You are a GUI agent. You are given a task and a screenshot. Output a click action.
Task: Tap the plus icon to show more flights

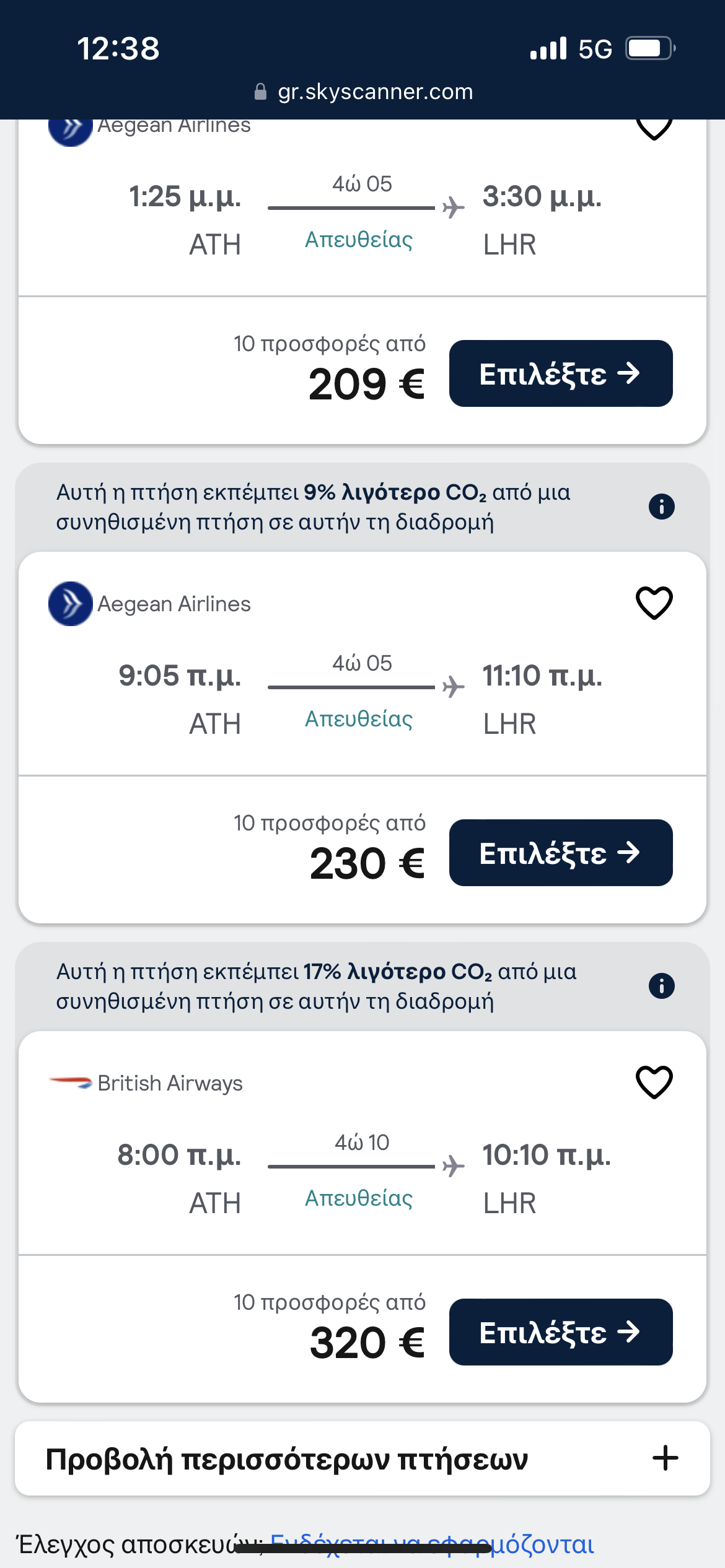[x=665, y=1458]
